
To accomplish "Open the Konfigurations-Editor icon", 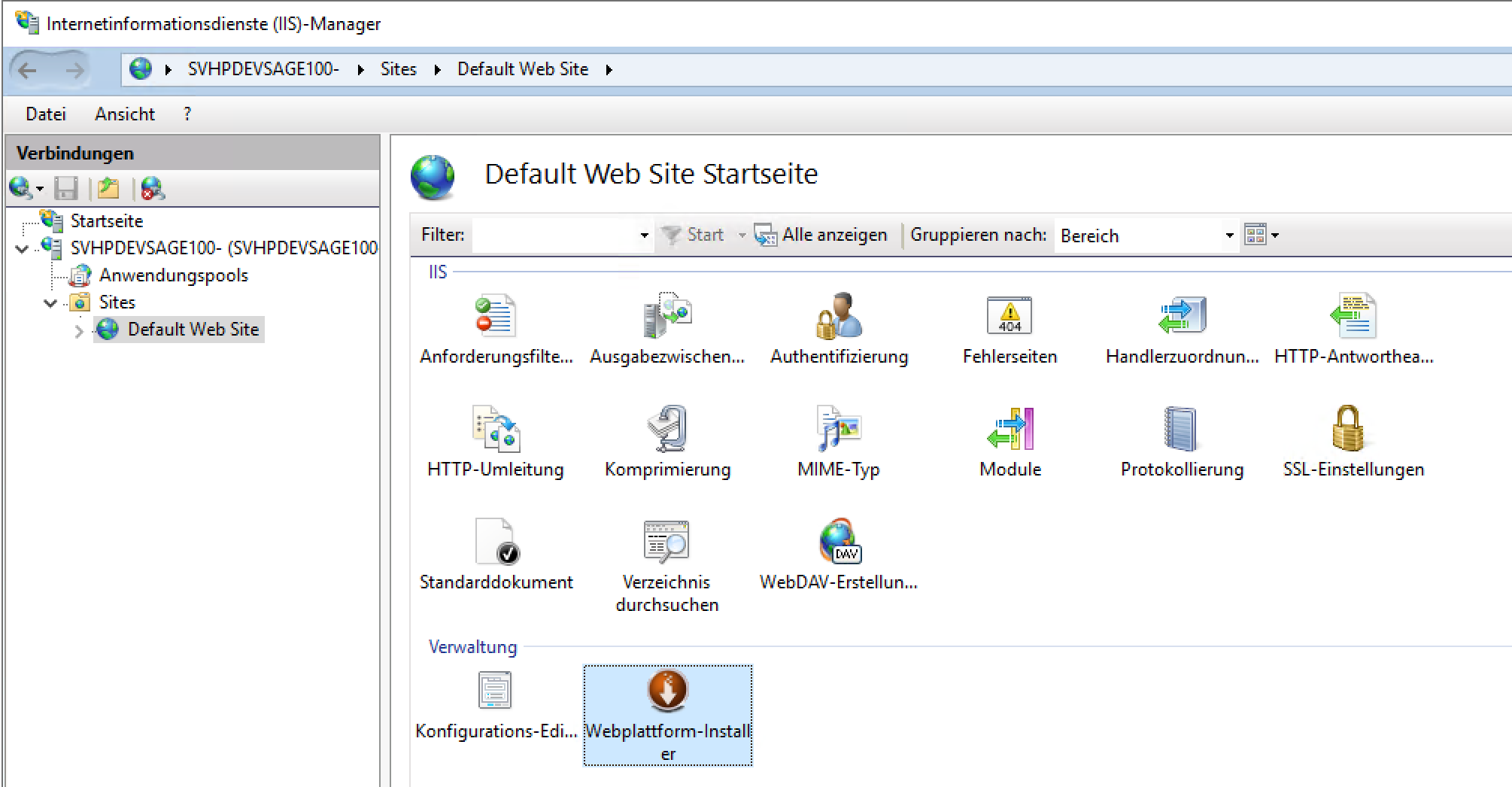I will click(x=496, y=691).
